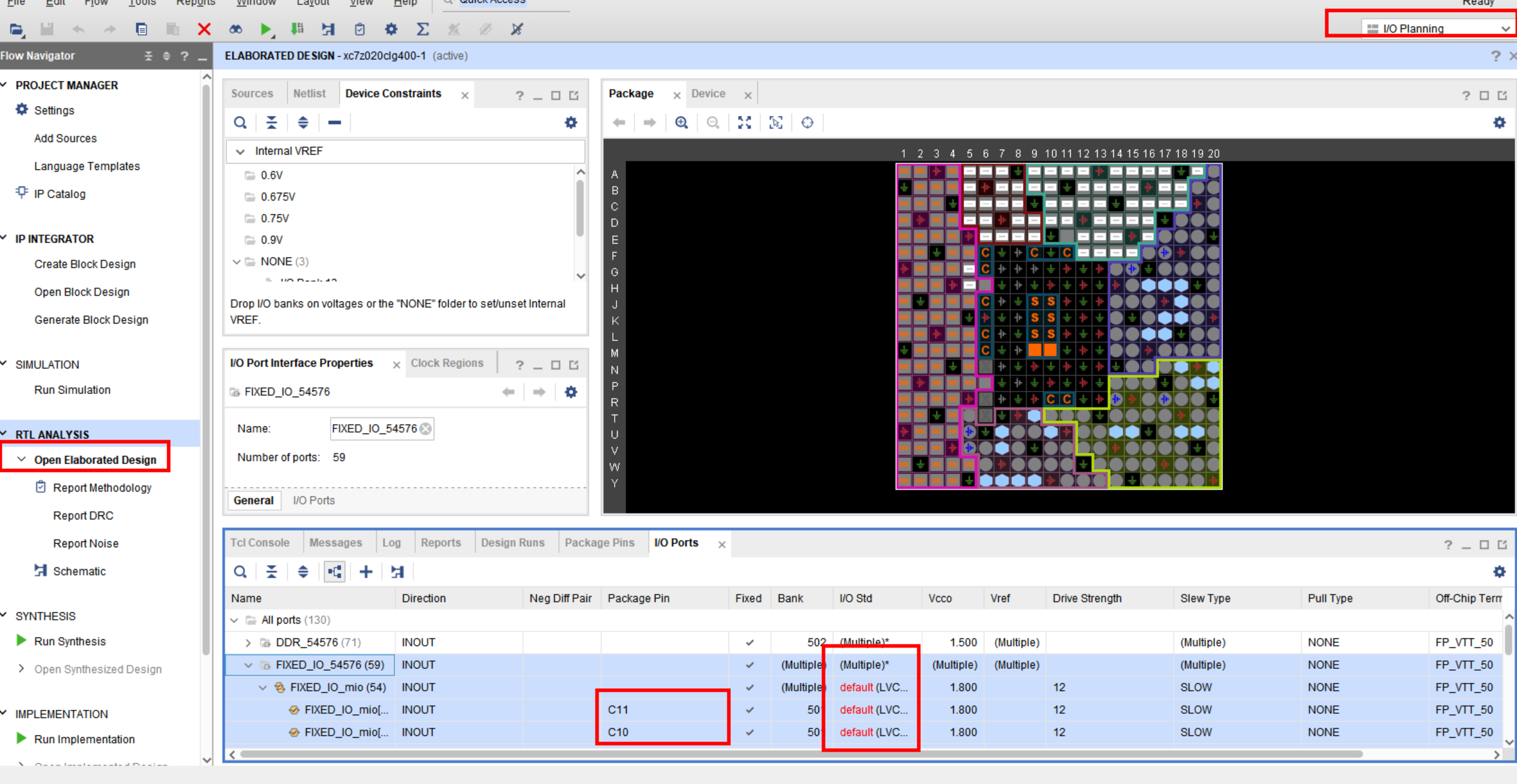Open a project with the folder icon

point(16,29)
